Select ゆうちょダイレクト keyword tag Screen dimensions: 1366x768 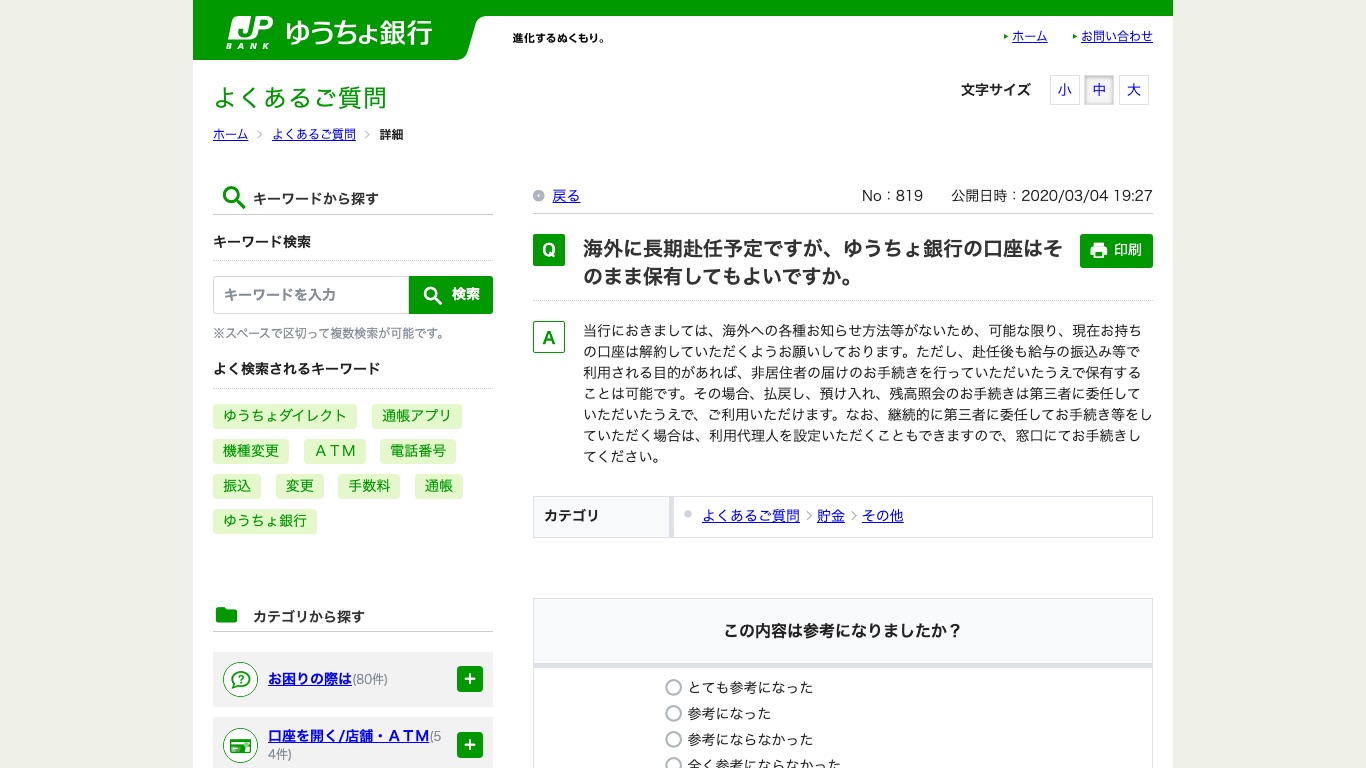point(285,416)
